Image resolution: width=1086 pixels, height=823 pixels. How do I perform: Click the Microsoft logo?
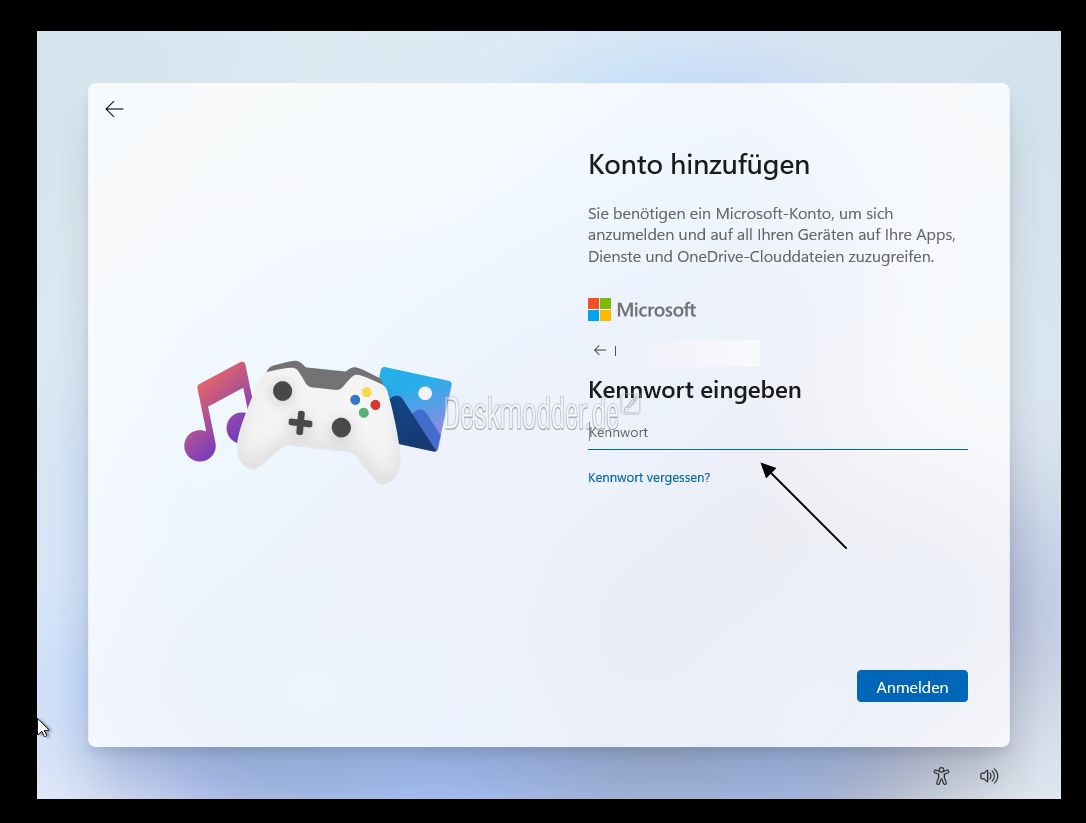pos(641,310)
